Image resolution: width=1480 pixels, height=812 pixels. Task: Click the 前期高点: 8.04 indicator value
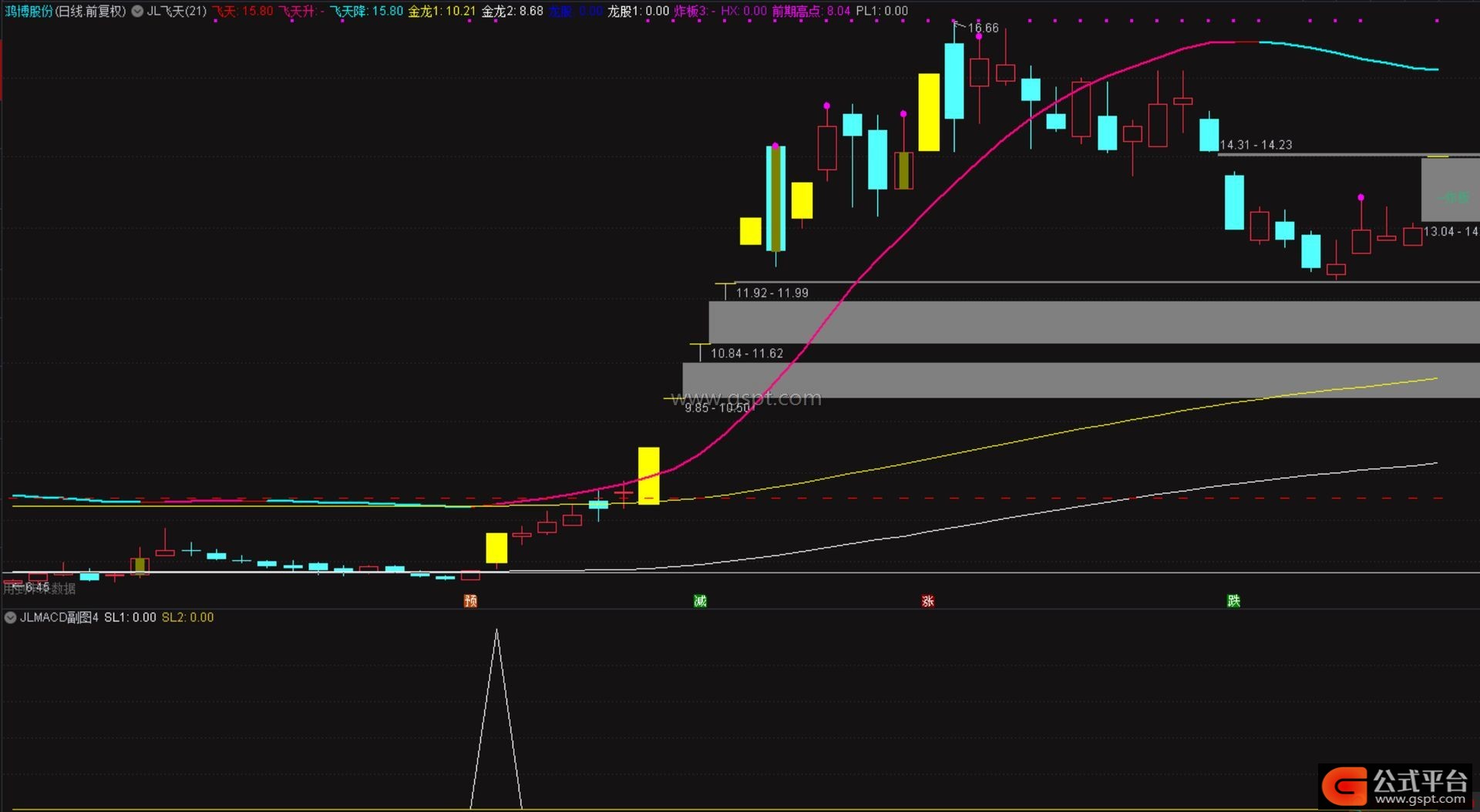click(811, 12)
